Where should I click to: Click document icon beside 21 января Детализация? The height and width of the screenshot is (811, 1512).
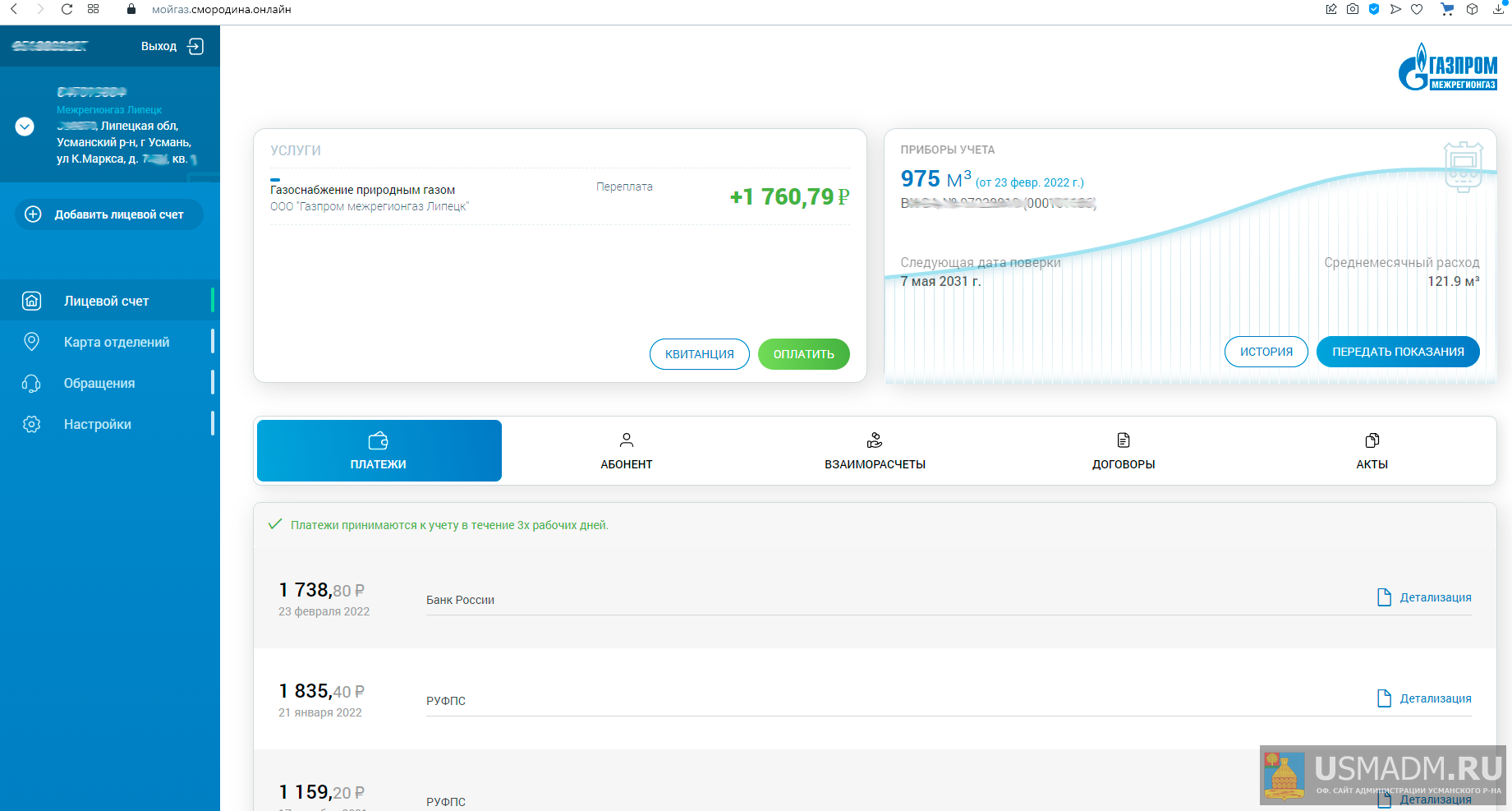(1384, 698)
